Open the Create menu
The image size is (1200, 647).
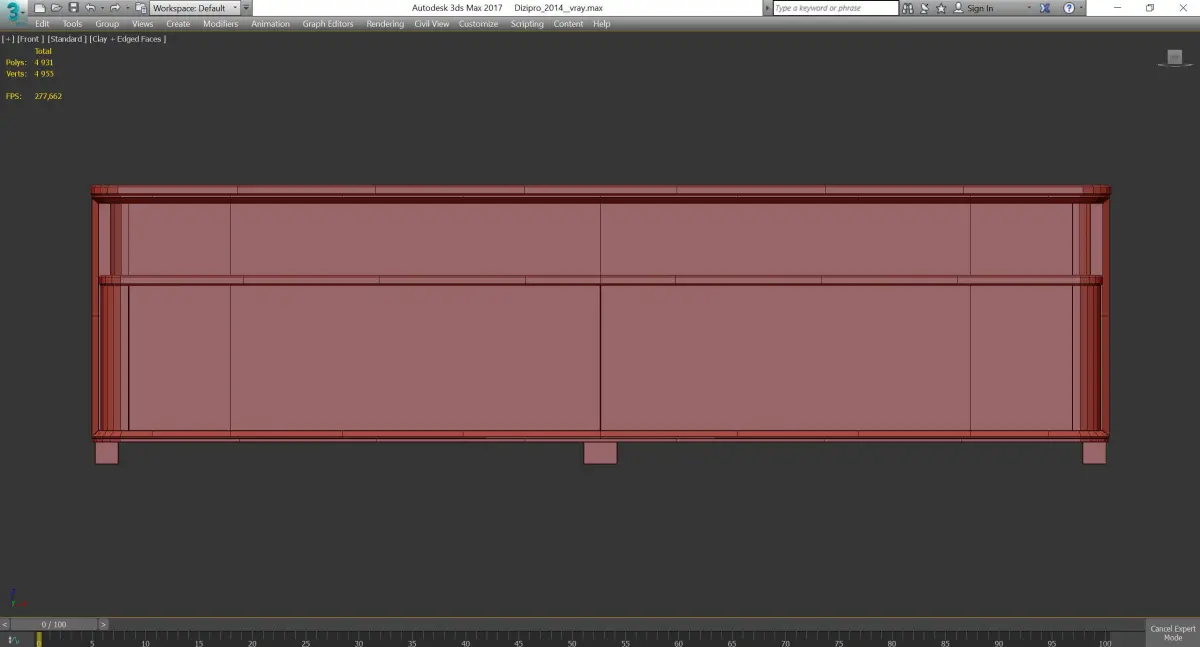(178, 24)
